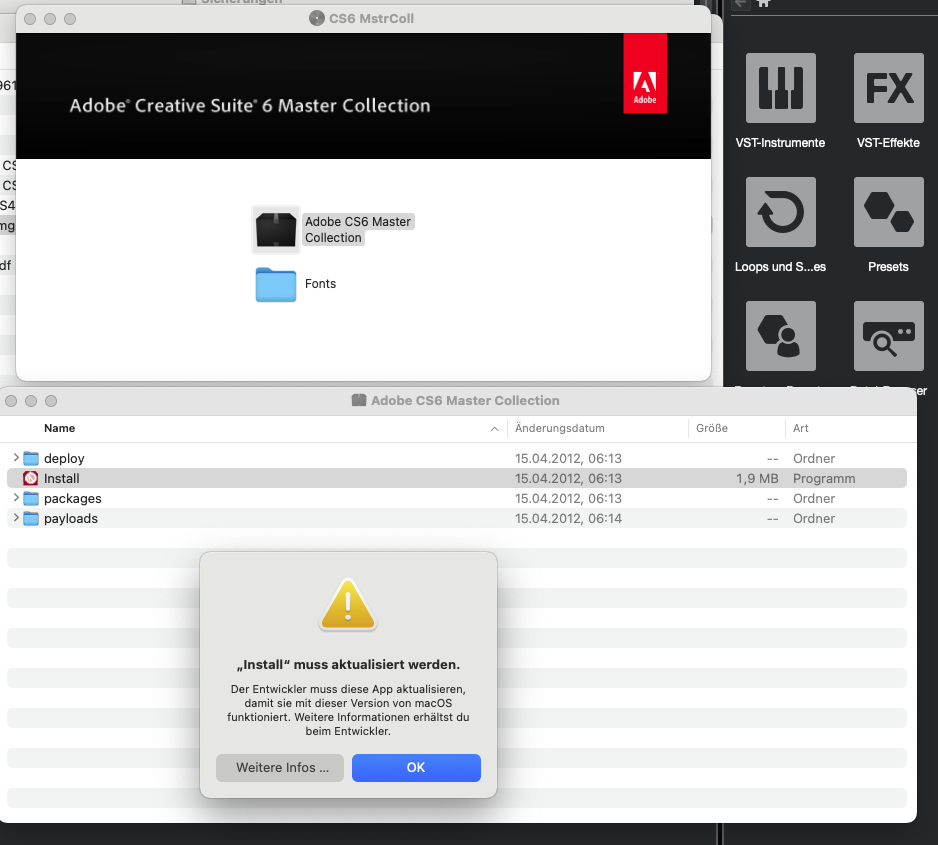Open the VST-Instrumente browser tile
Viewport: 938px width, 845px height.
point(780,88)
